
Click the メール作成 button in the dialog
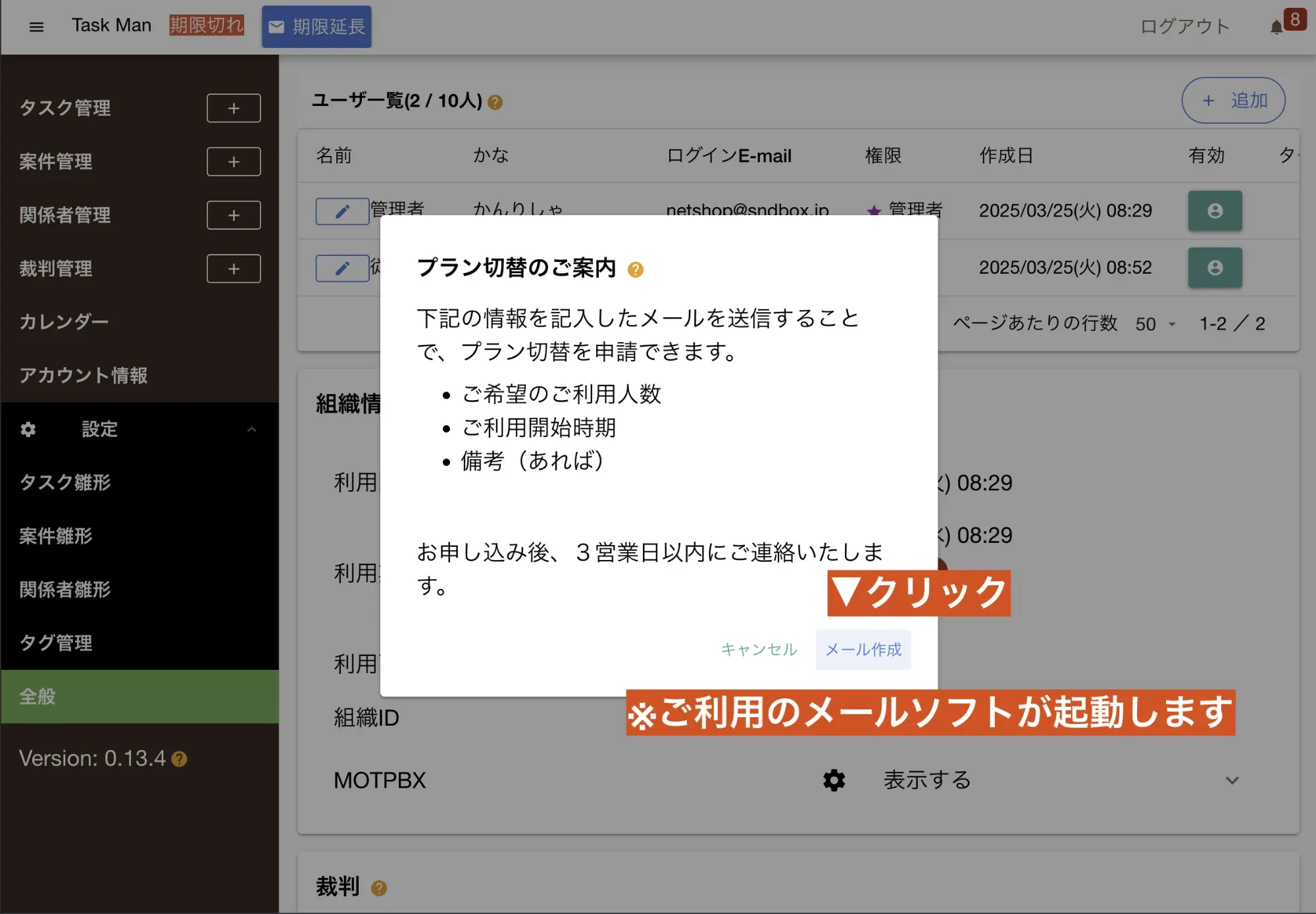click(x=863, y=649)
